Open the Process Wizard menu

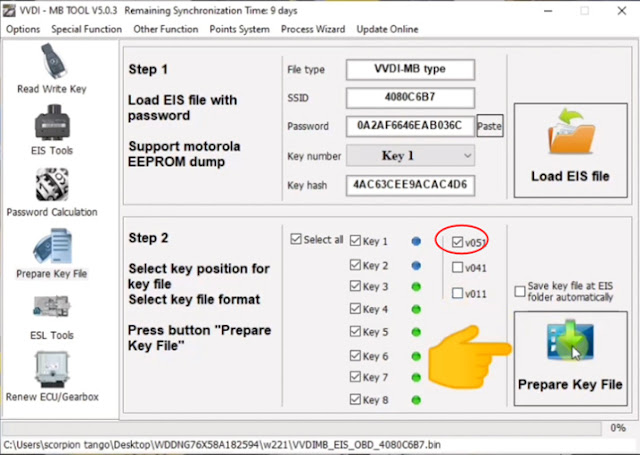[313, 29]
